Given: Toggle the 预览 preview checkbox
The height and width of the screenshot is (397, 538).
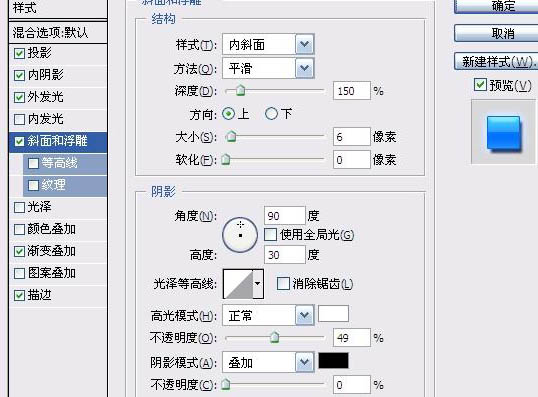Looking at the screenshot, I should [480, 84].
